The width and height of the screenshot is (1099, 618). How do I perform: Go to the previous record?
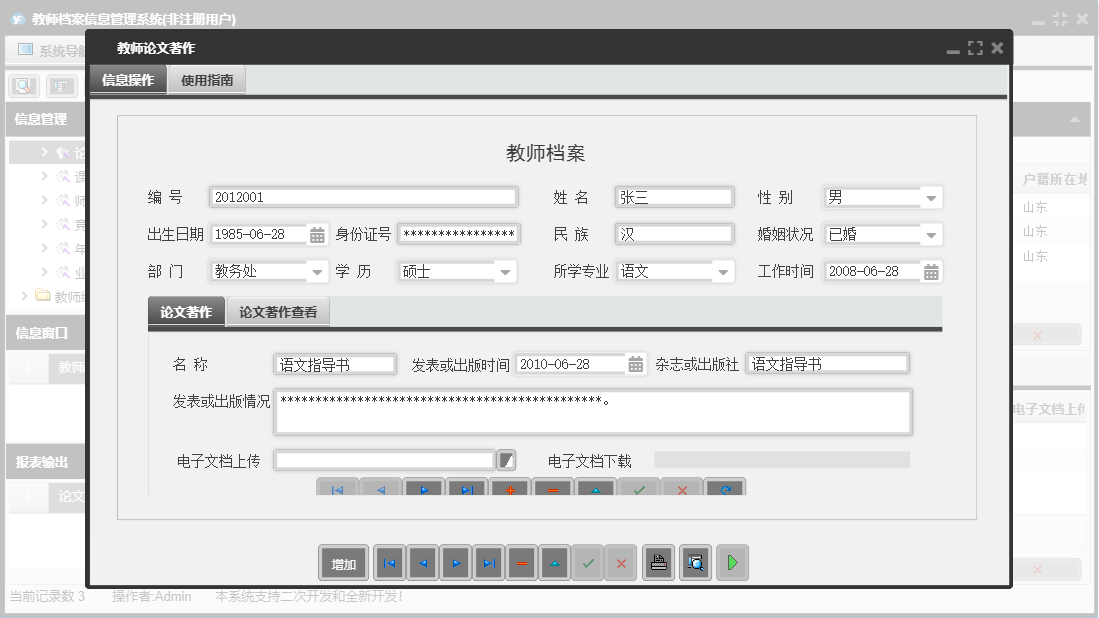[x=421, y=562]
